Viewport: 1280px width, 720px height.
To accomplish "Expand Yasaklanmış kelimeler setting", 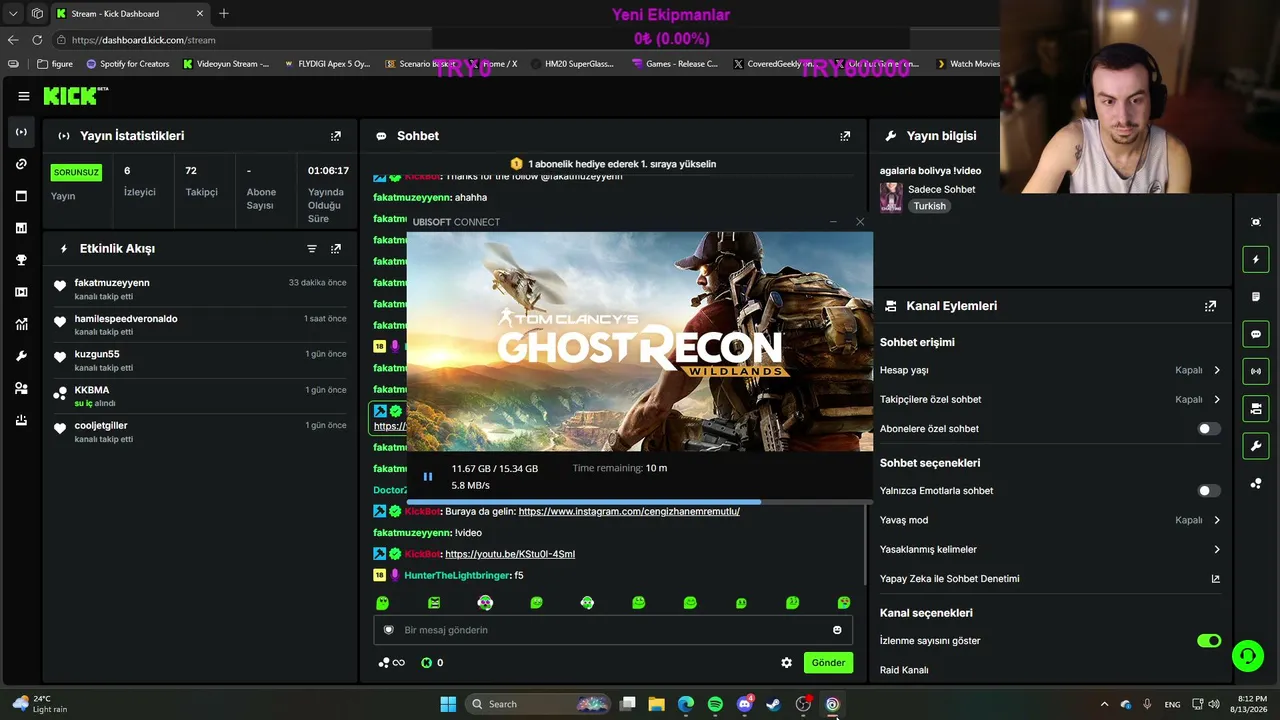I will (x=1050, y=549).
